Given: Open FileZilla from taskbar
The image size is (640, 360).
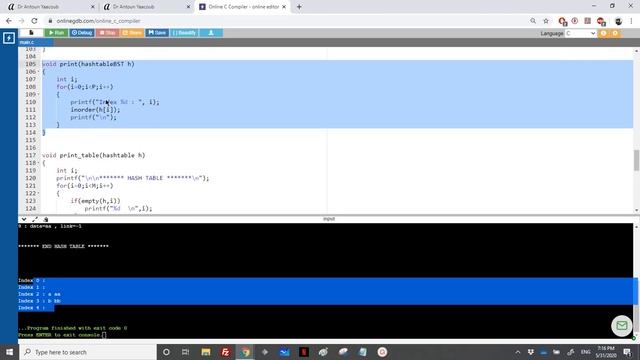Looking at the screenshot, I should pos(225,352).
